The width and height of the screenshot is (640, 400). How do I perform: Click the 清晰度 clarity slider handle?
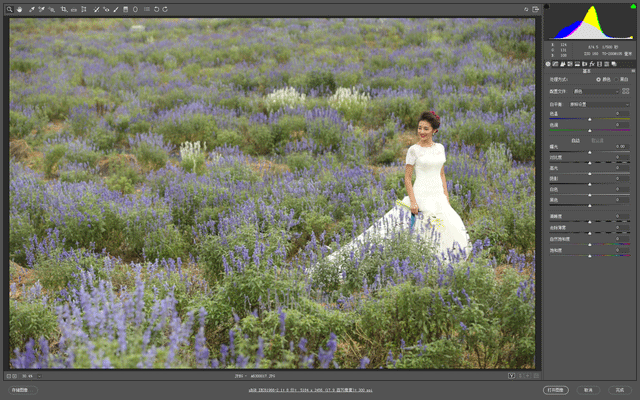pos(589,222)
